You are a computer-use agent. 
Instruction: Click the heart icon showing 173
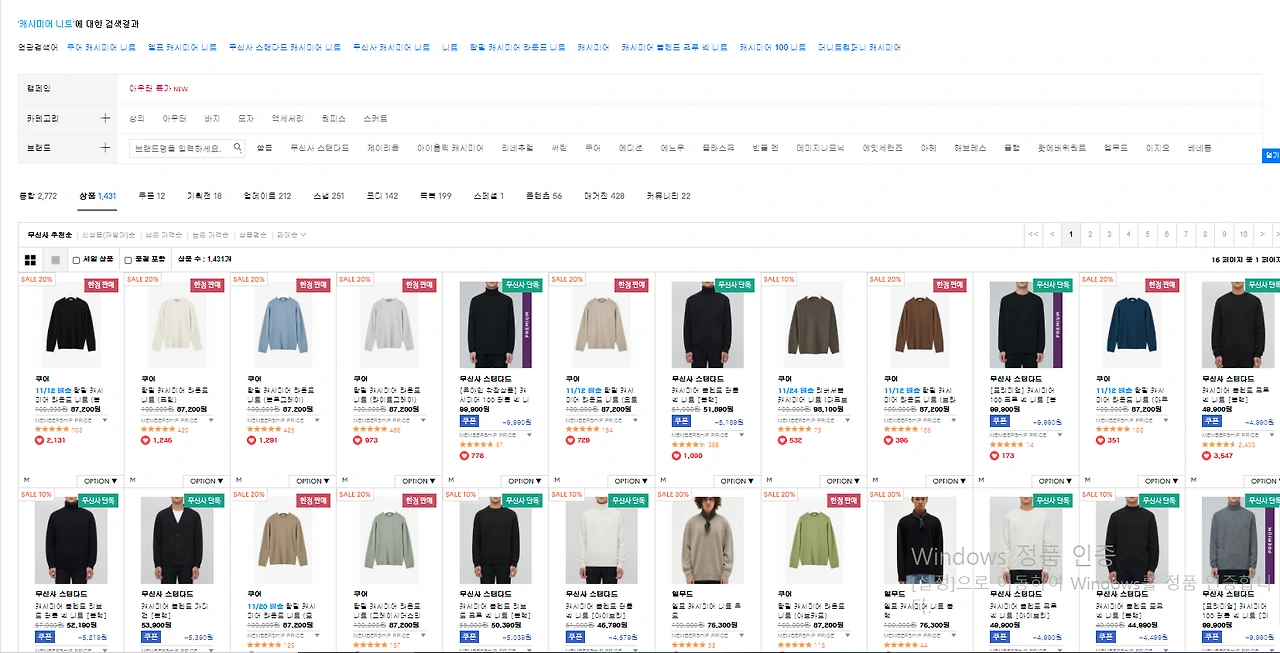click(993, 456)
